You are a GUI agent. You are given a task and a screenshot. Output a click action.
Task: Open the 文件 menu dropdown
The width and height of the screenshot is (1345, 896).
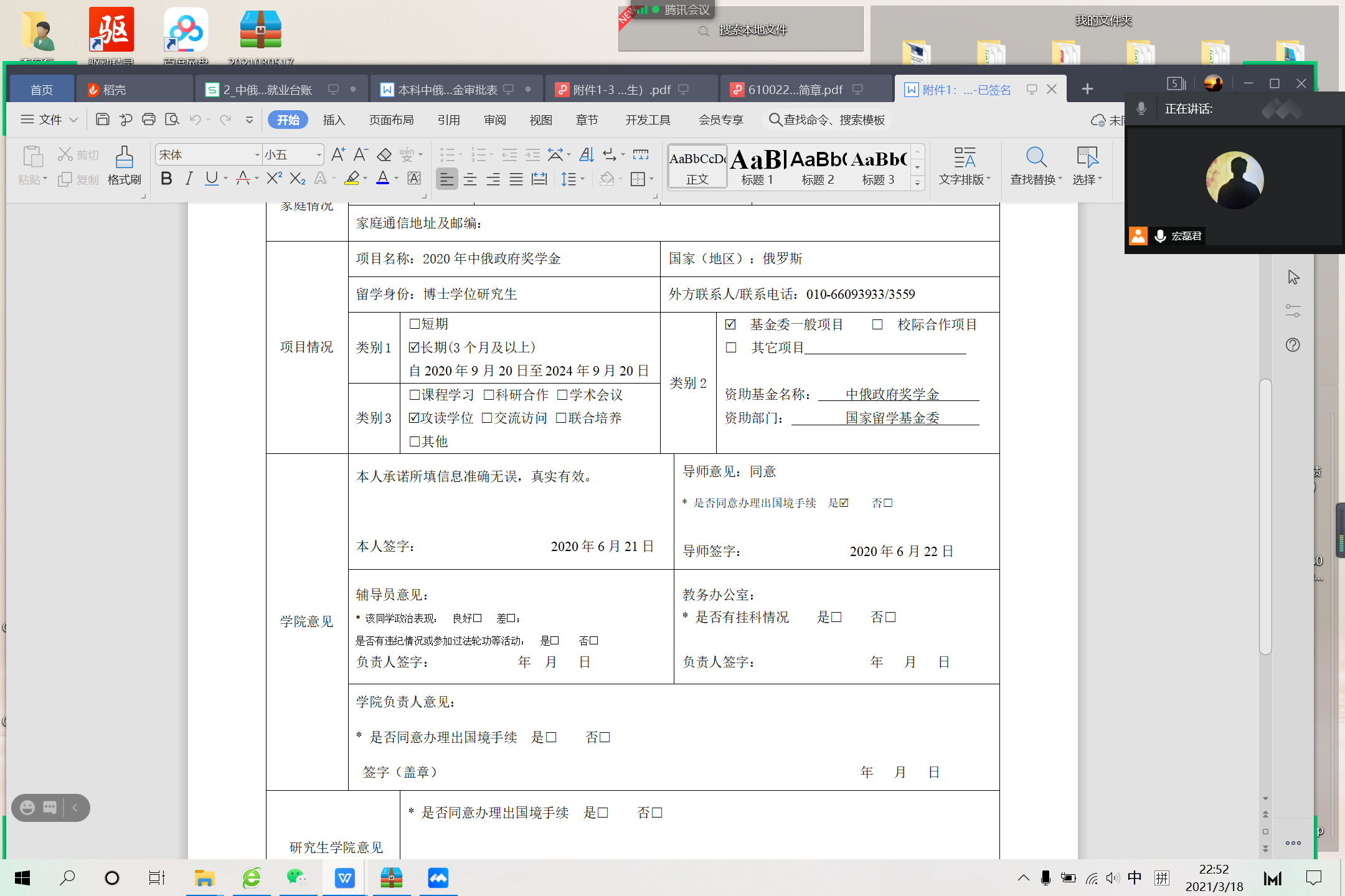50,120
